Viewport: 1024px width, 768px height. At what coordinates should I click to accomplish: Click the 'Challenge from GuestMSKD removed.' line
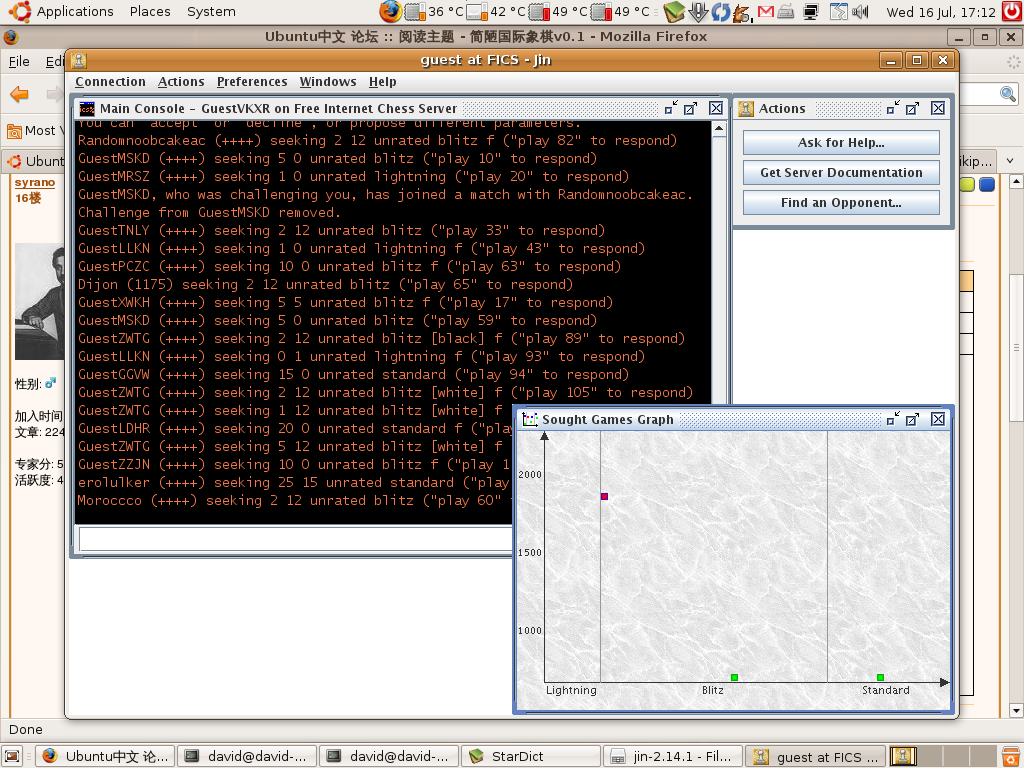click(209, 213)
